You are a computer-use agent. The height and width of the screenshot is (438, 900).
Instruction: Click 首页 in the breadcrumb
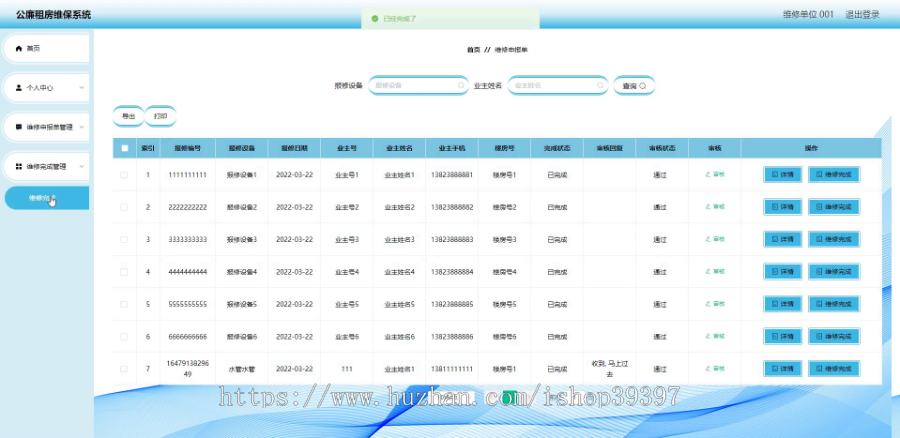coord(474,50)
